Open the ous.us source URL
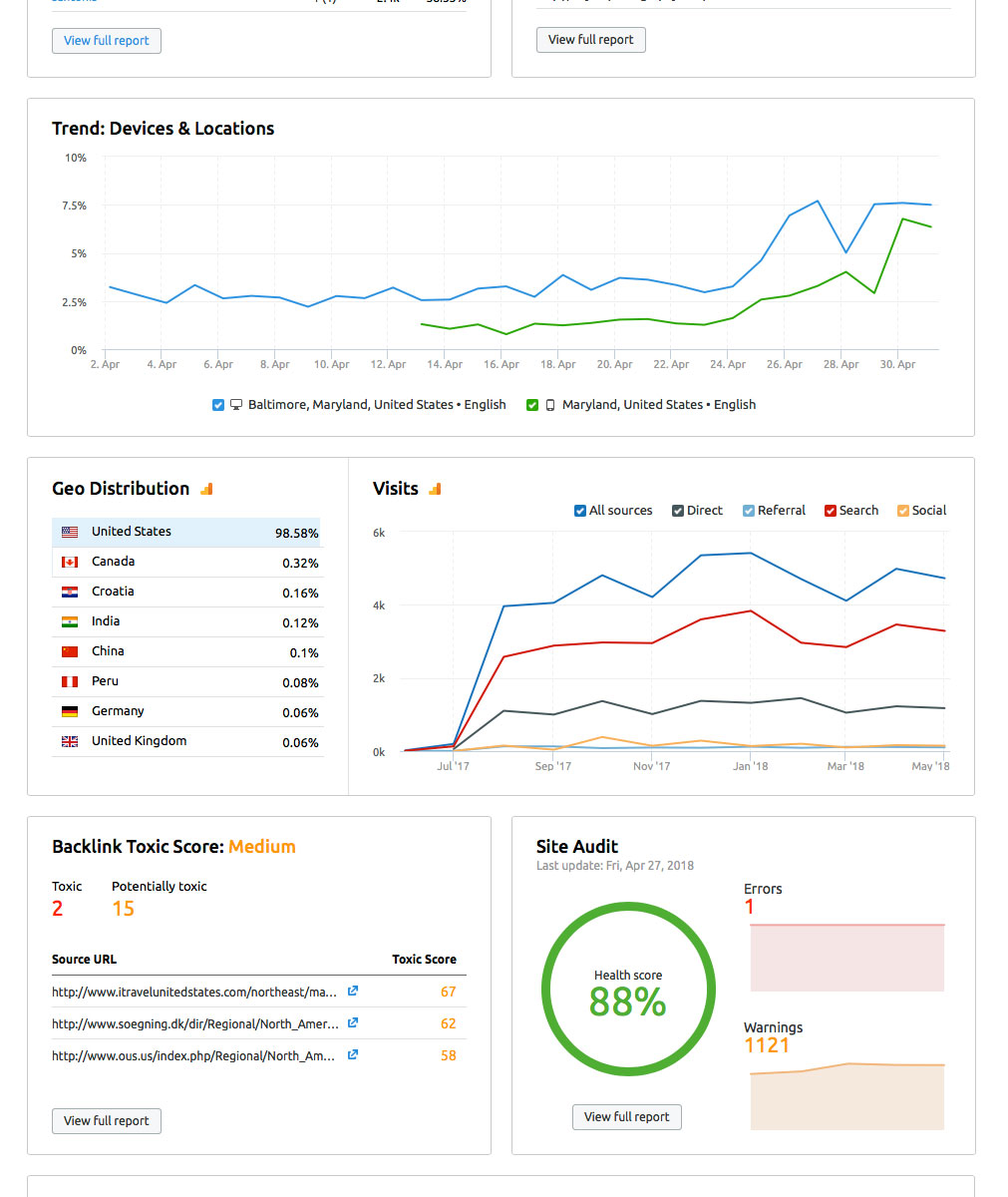Screen dimensions: 1008x1197 click(193, 1056)
